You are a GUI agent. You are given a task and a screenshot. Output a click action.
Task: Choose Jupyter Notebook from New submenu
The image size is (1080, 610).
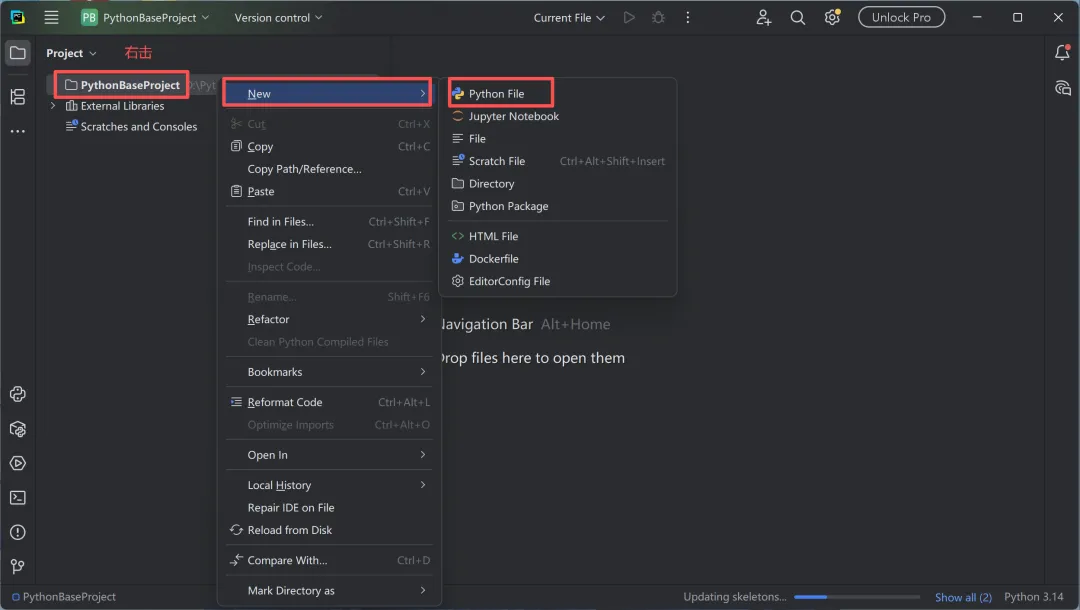(558, 116)
